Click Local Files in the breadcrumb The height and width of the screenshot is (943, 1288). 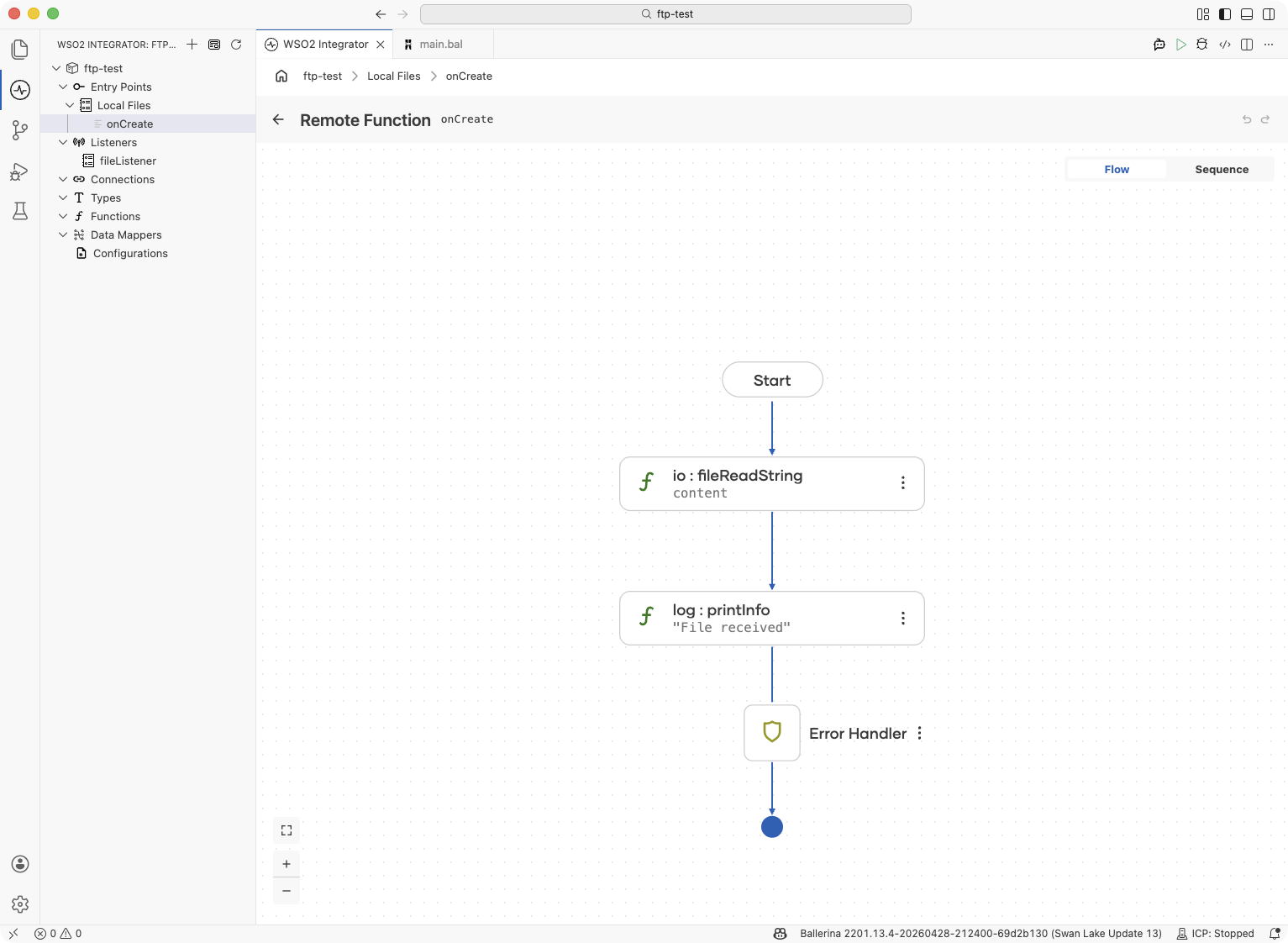(x=394, y=76)
